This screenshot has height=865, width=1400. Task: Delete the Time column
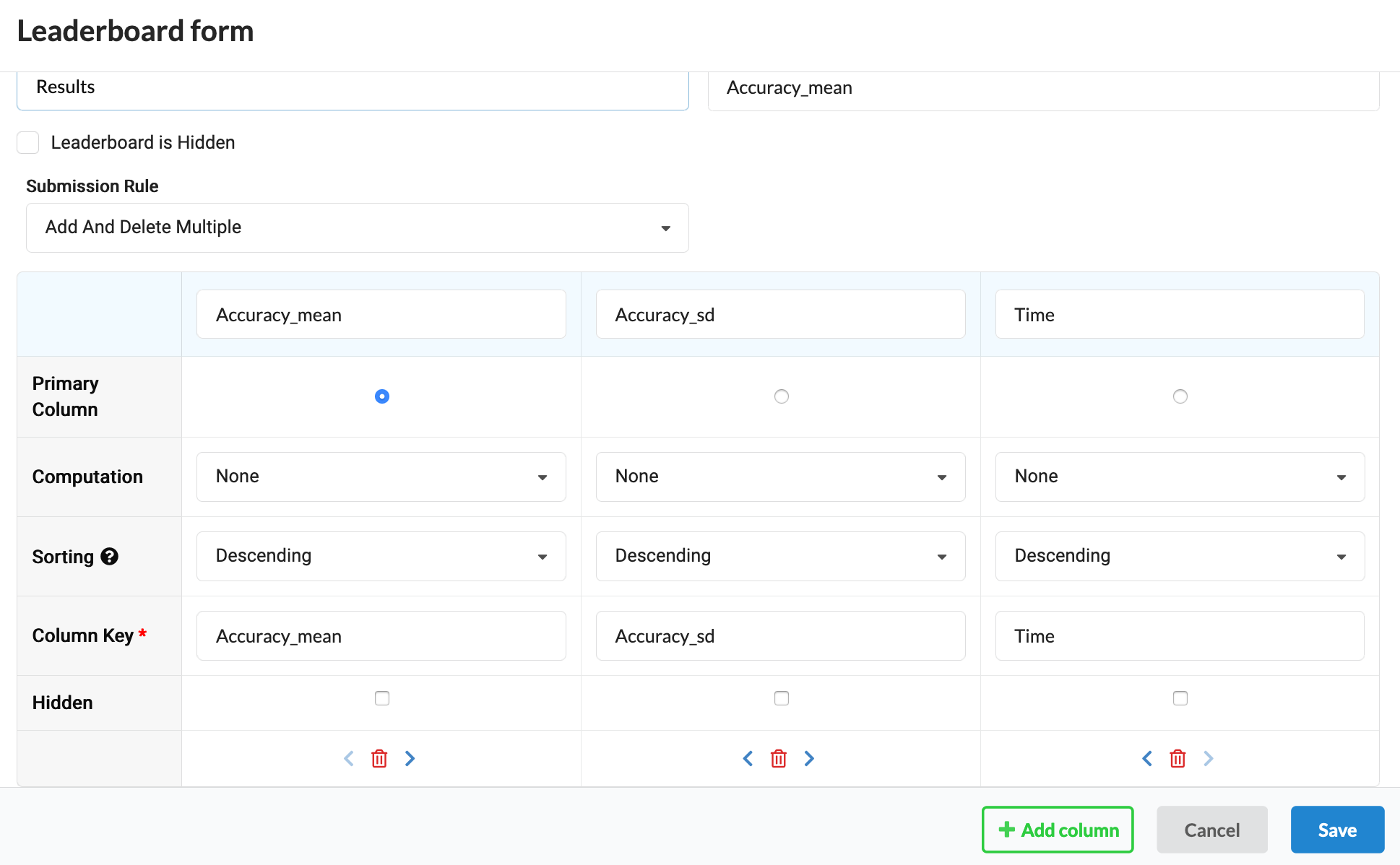[x=1177, y=758]
